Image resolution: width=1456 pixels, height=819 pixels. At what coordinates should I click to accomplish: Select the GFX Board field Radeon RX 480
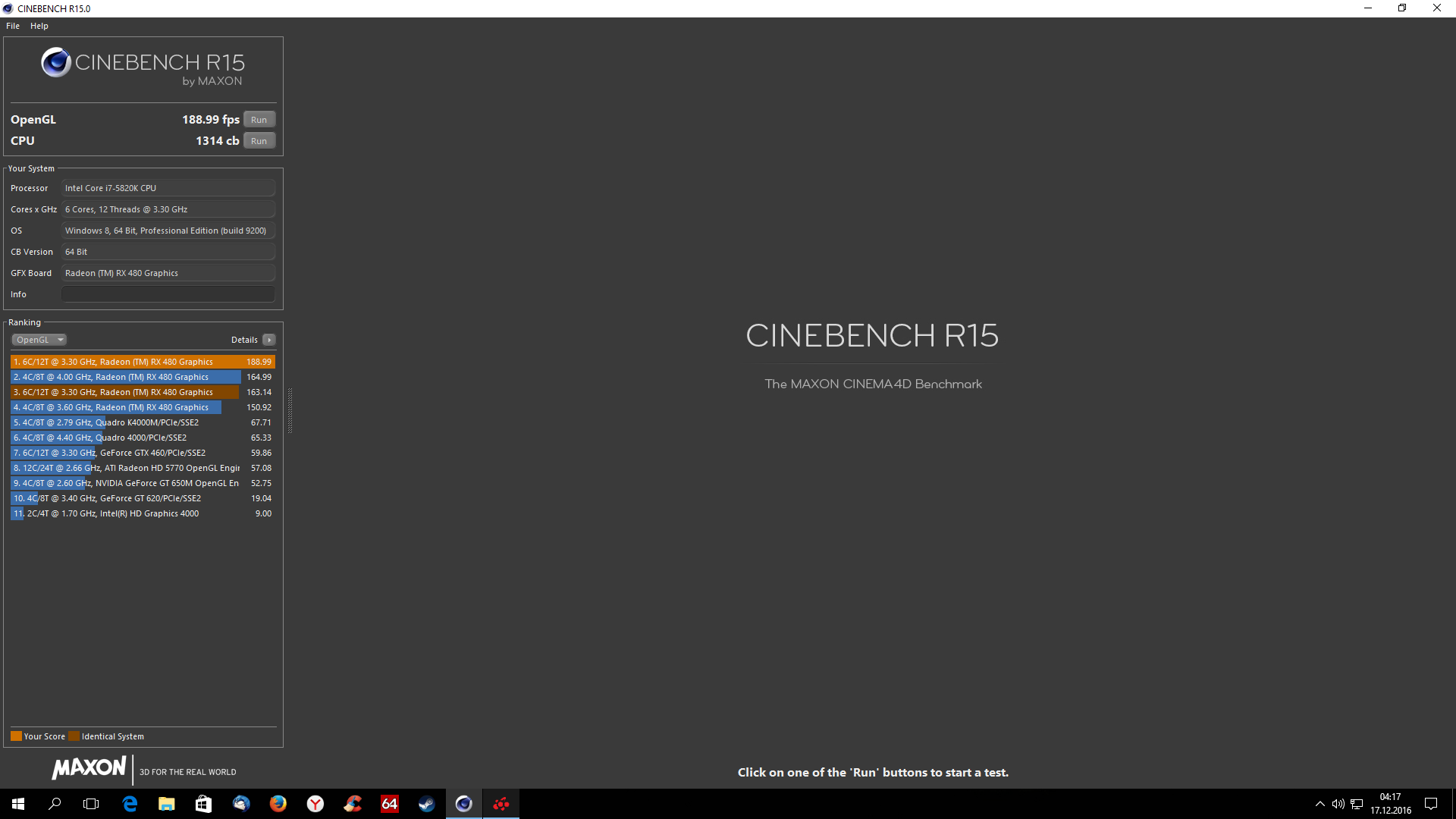[168, 273]
